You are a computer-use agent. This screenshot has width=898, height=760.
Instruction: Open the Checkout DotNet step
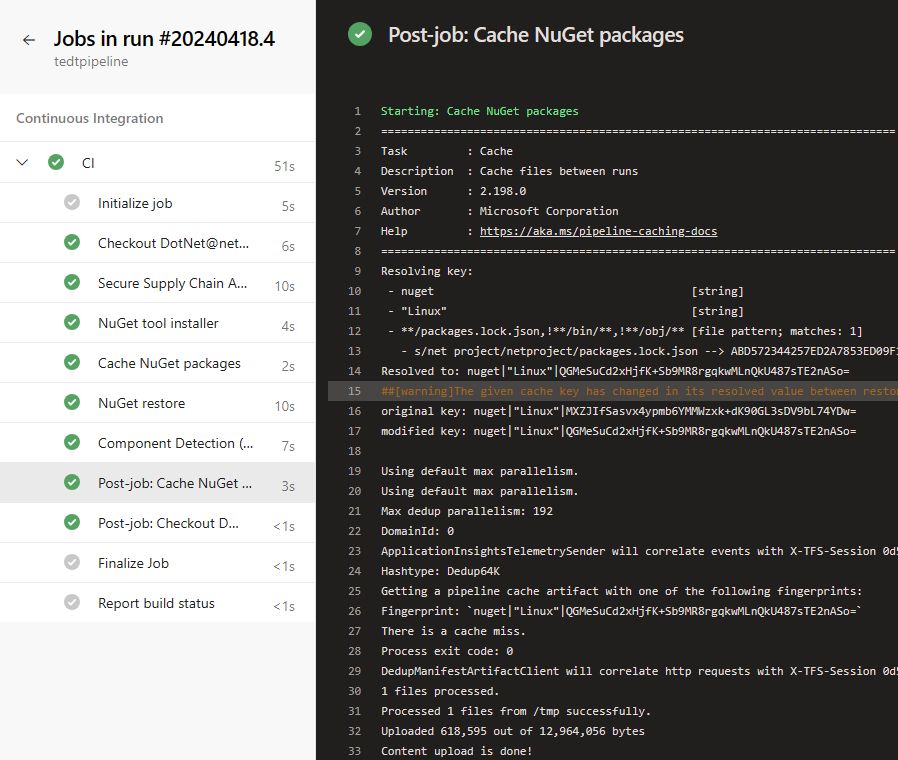[173, 243]
